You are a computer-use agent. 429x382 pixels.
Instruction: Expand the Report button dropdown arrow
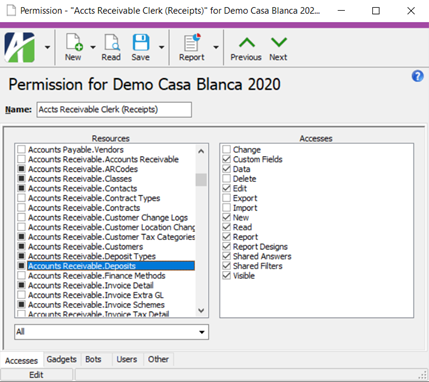click(216, 47)
